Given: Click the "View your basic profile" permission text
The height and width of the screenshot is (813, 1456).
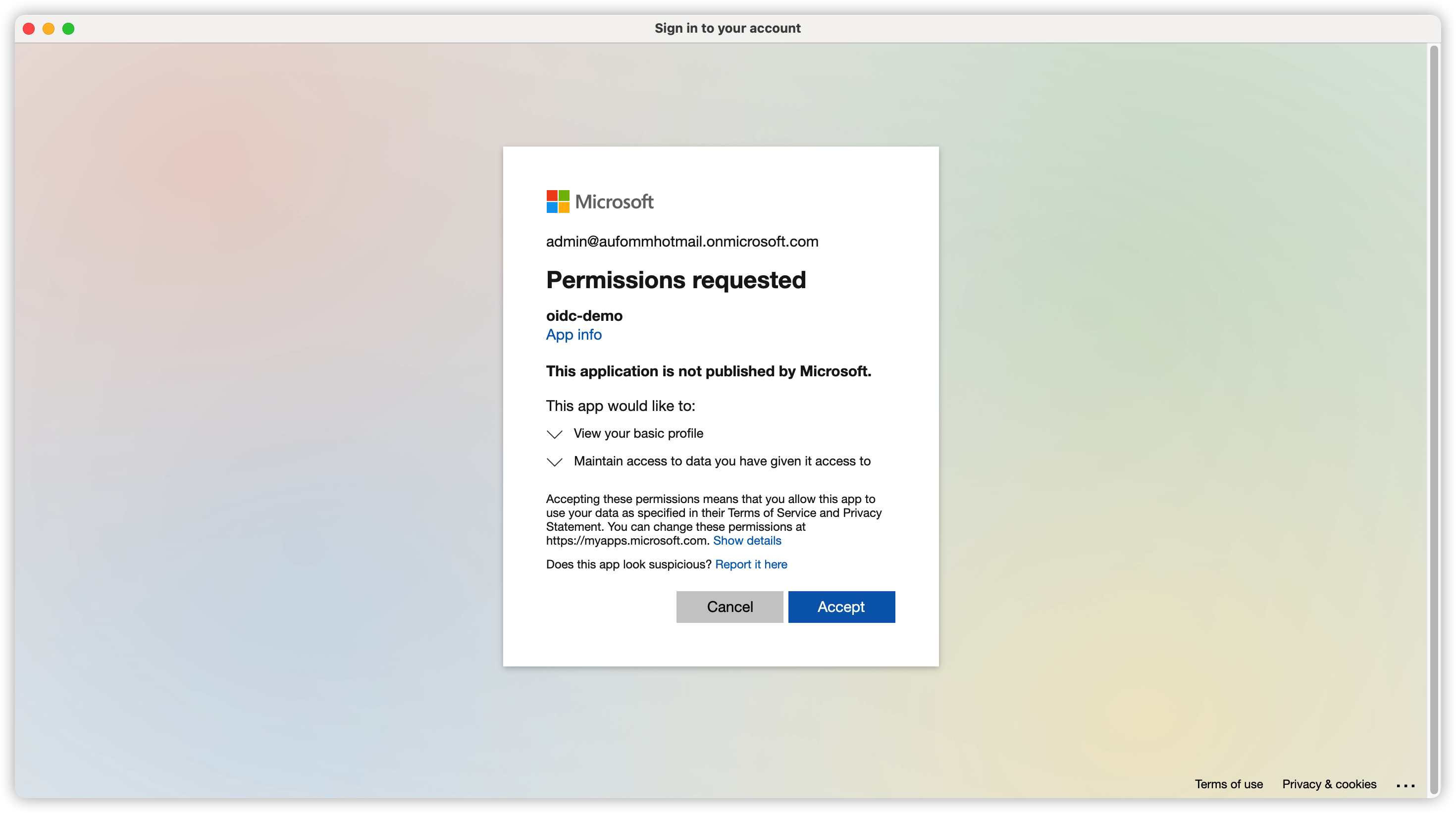Looking at the screenshot, I should click(638, 433).
